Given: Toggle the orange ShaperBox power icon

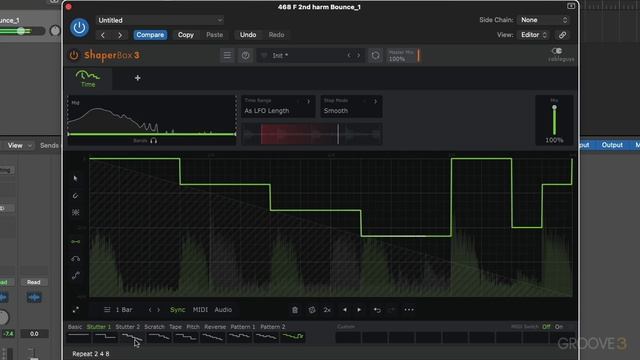Looking at the screenshot, I should coord(74,55).
